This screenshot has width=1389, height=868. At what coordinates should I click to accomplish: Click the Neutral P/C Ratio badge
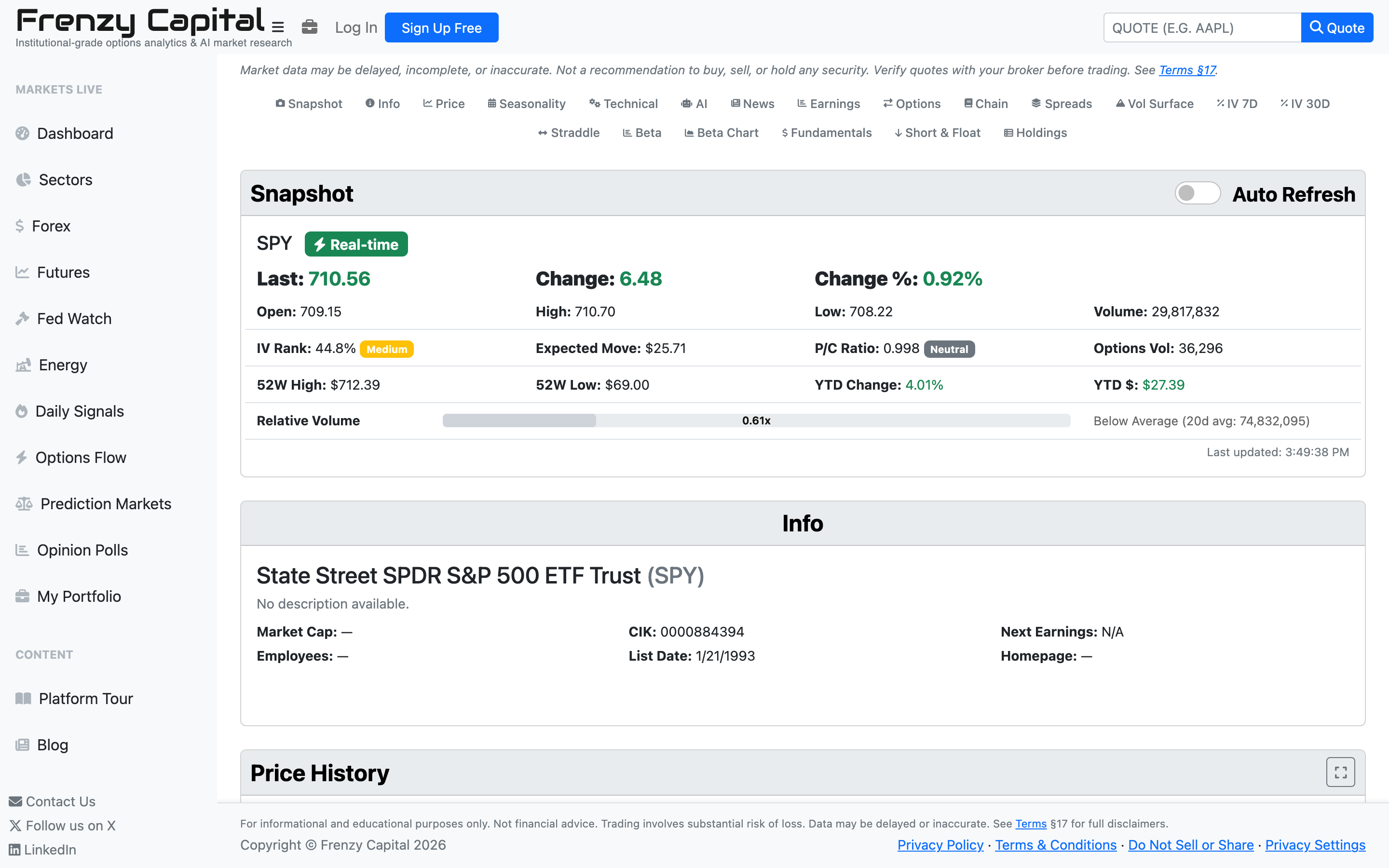pos(949,349)
